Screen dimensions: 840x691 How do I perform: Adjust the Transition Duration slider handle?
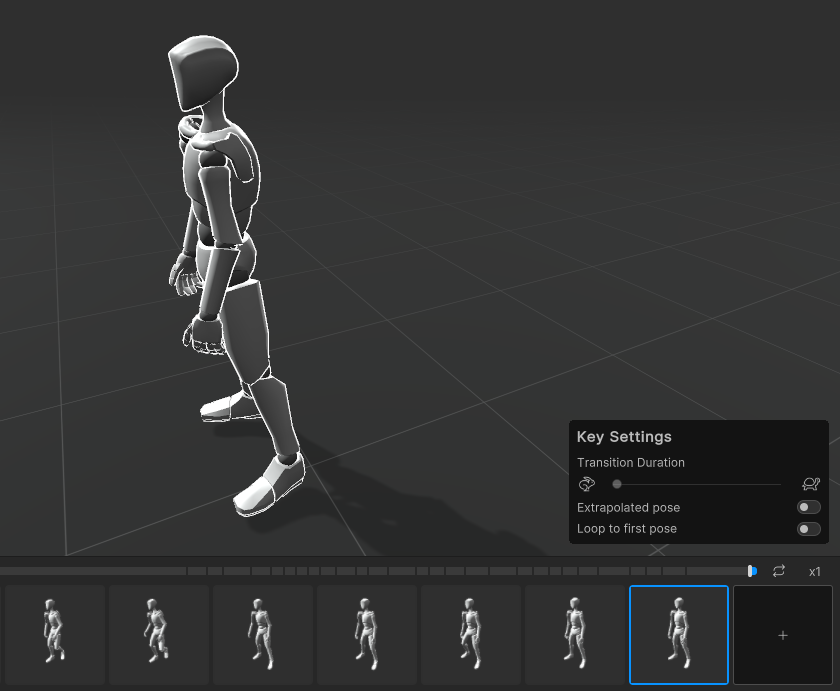click(617, 484)
